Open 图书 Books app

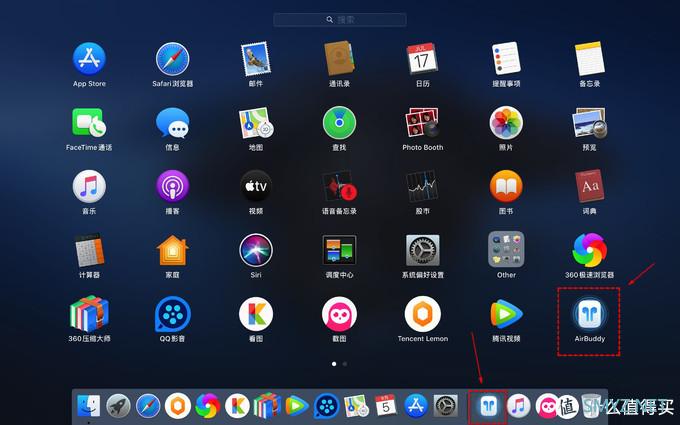[506, 186]
